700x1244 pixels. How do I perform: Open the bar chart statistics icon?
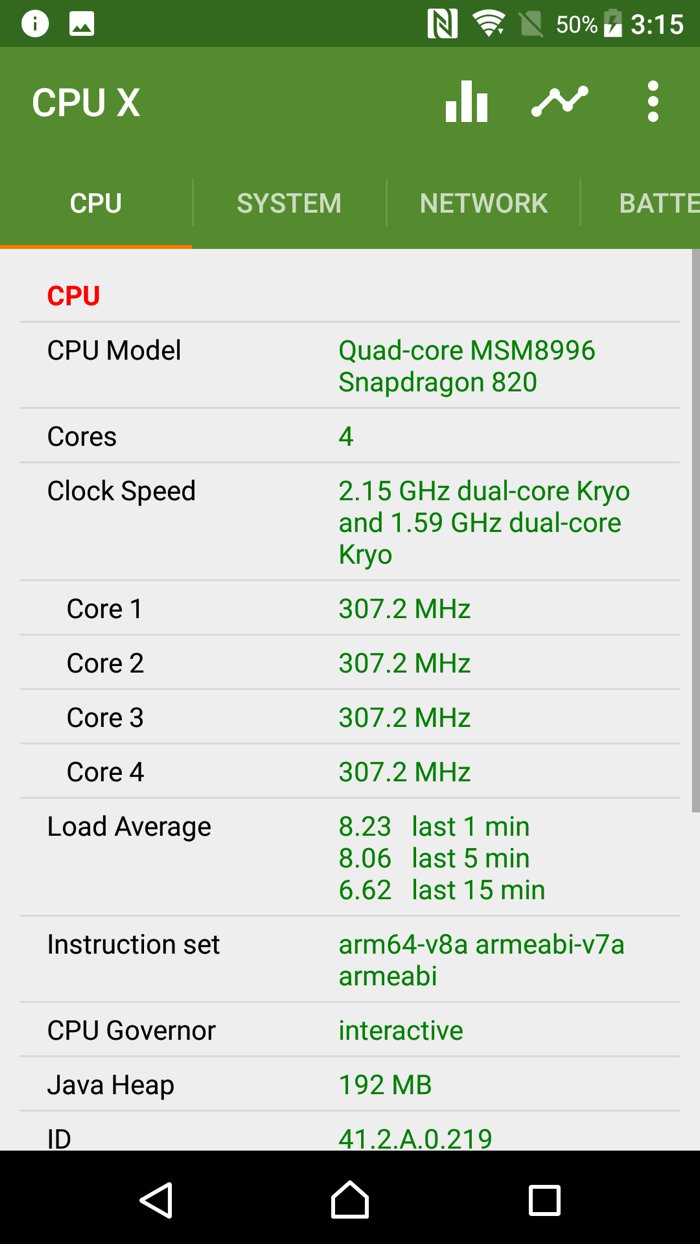[466, 101]
